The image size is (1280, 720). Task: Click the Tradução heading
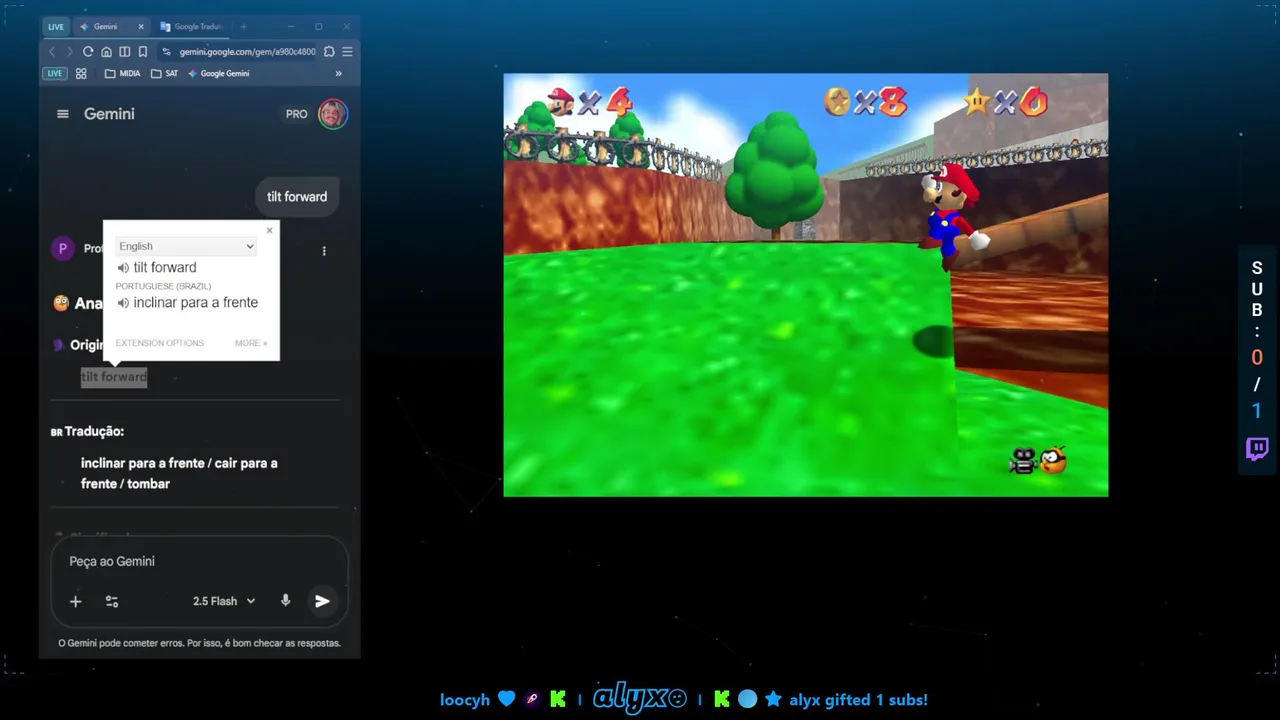94,432
